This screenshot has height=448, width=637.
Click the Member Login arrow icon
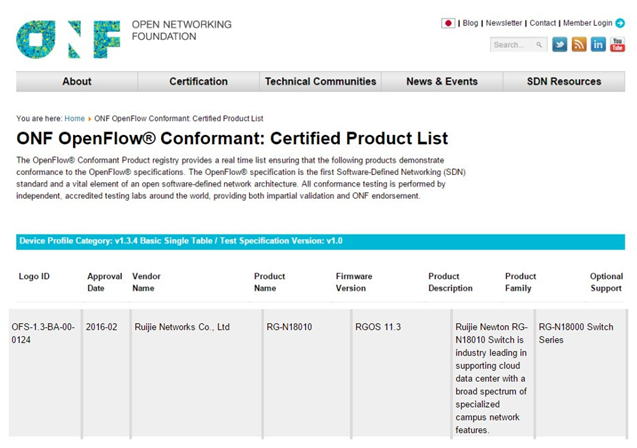tap(620, 23)
